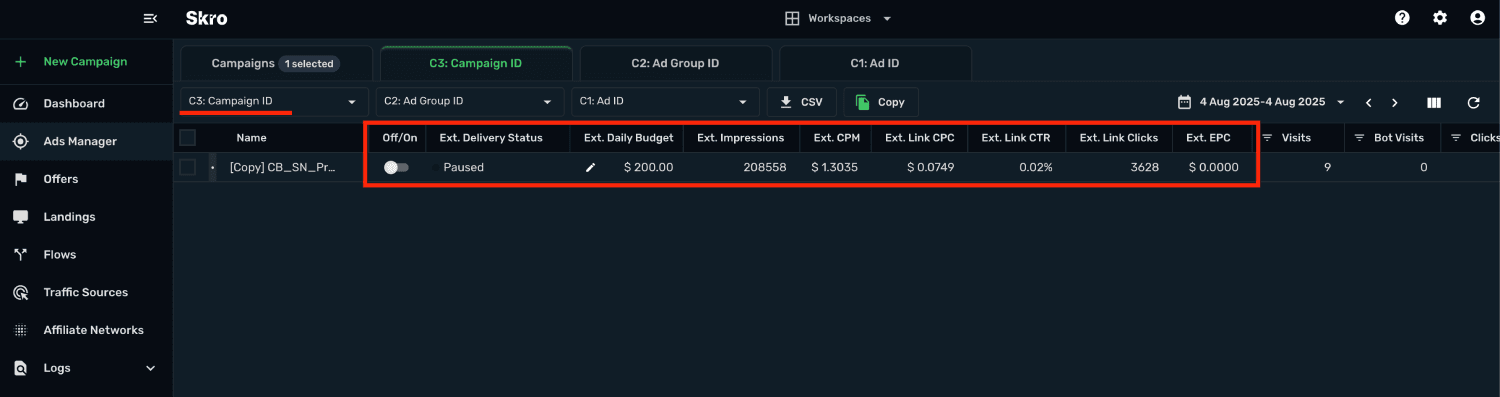Go to the next date range
This screenshot has width=1500, height=397.
click(x=1395, y=102)
